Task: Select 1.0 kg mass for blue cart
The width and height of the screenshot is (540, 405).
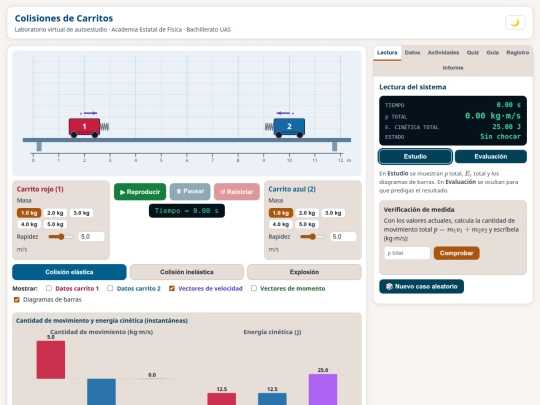Action: 281,213
